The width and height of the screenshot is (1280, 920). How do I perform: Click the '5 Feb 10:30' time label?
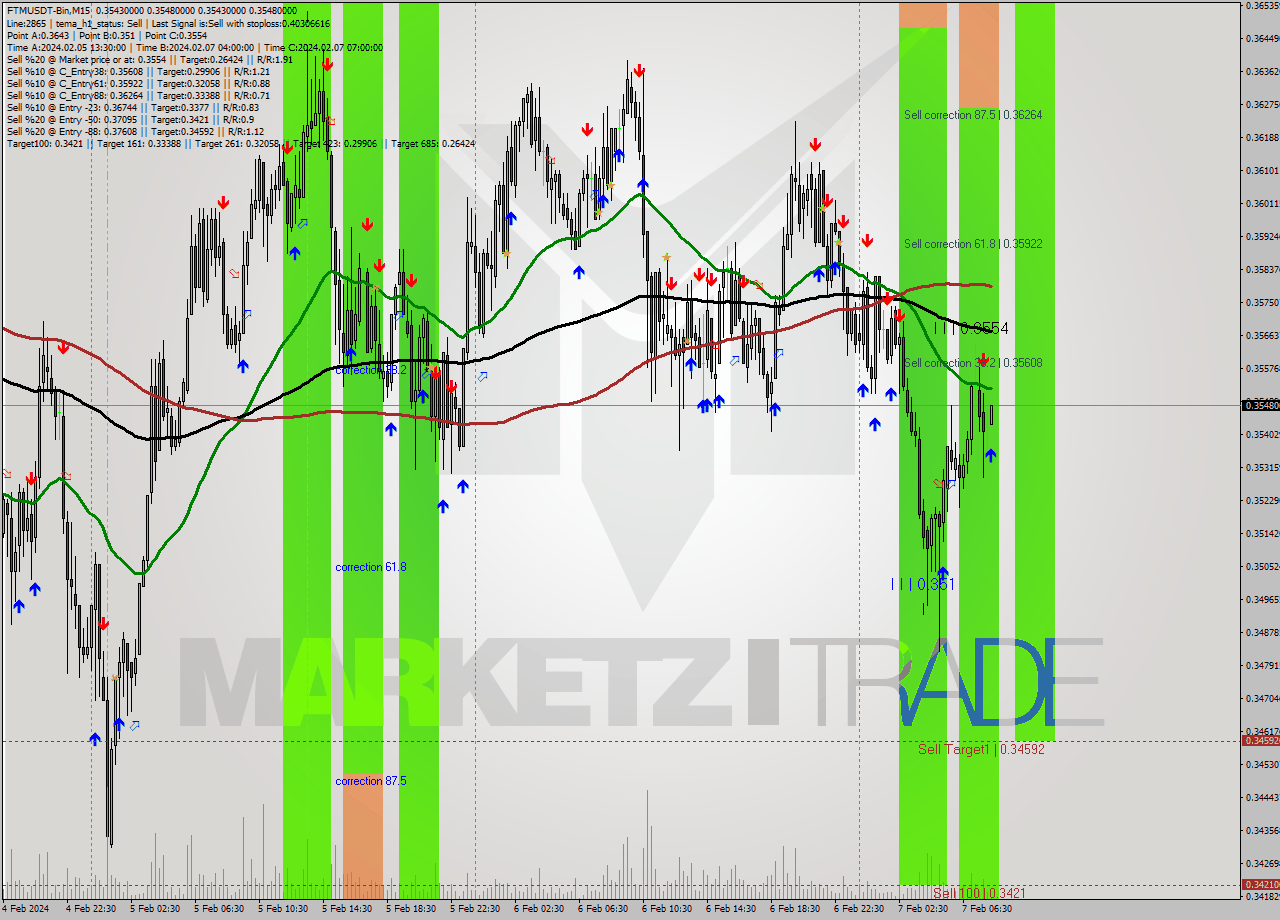(x=283, y=909)
